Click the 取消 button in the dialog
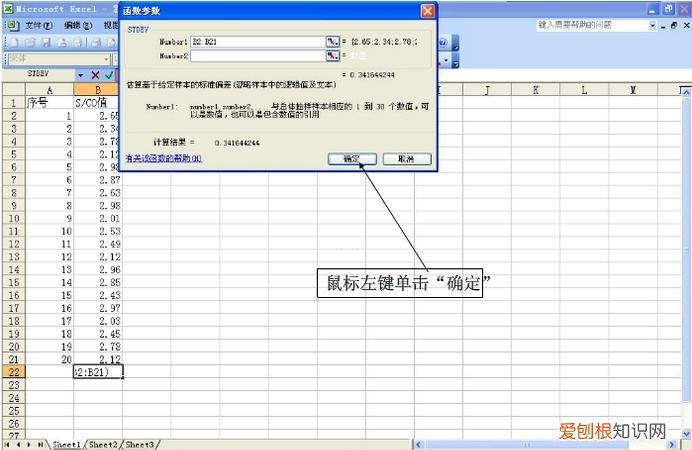 pos(407,159)
